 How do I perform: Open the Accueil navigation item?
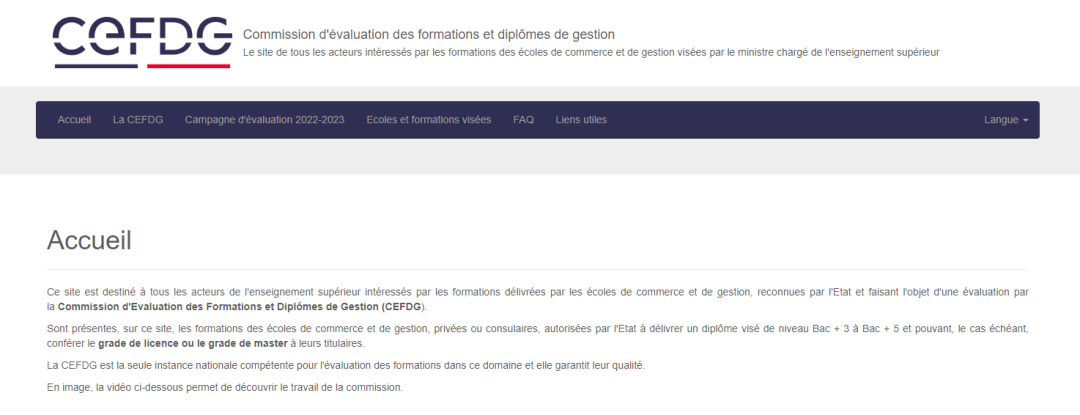tap(74, 120)
